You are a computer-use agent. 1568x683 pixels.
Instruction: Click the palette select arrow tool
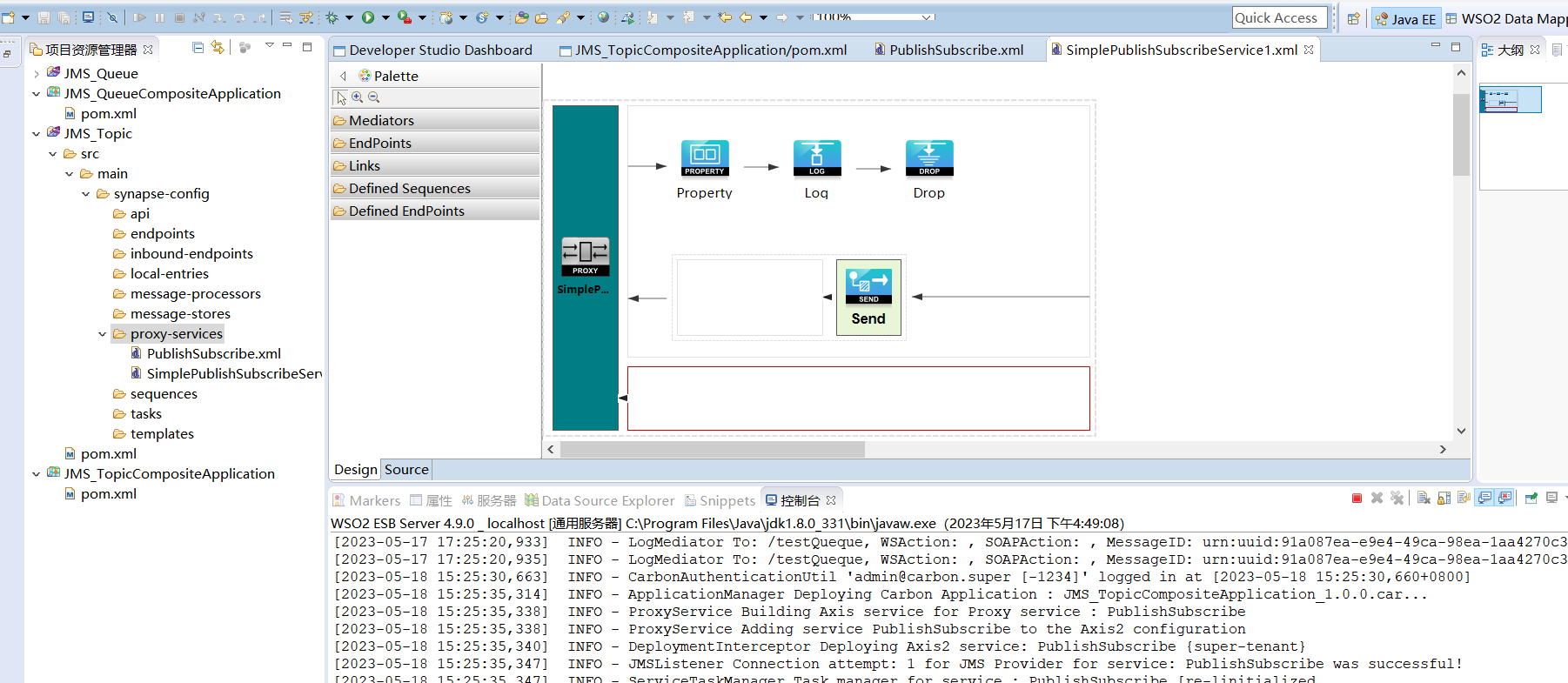pyautogui.click(x=341, y=97)
